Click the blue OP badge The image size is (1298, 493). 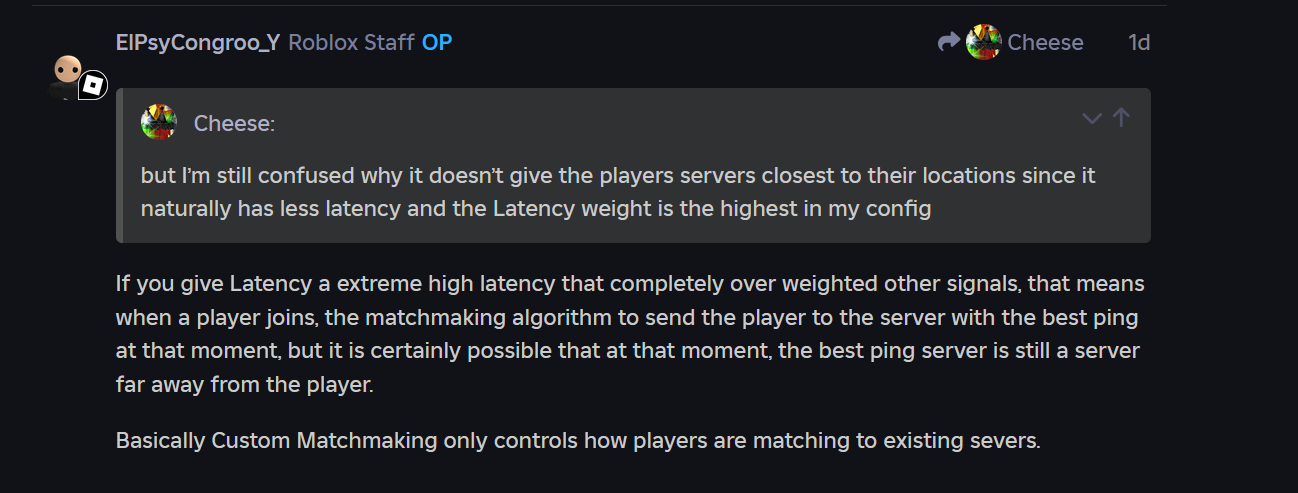(437, 42)
